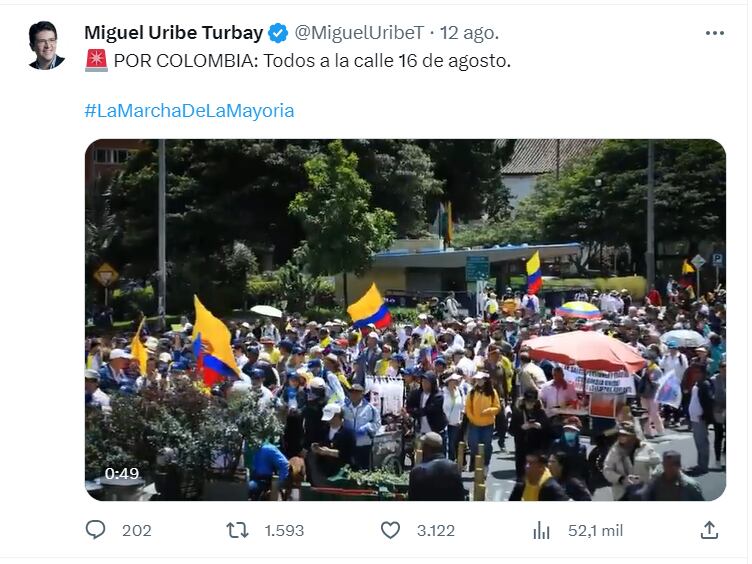Click the share upload arrow icon
Image resolution: width=752 pixels, height=564 pixels.
[709, 530]
